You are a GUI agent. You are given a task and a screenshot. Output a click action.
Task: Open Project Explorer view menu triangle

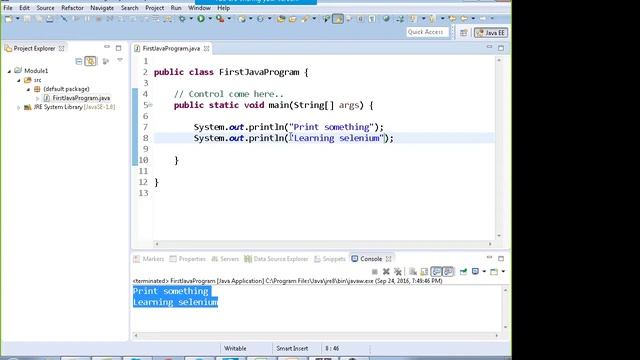tap(120, 60)
